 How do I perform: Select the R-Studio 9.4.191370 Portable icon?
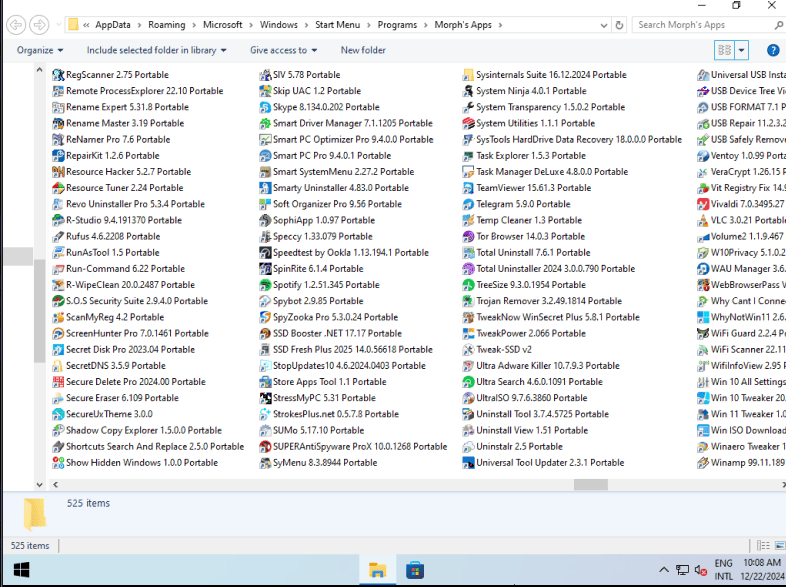click(58, 221)
